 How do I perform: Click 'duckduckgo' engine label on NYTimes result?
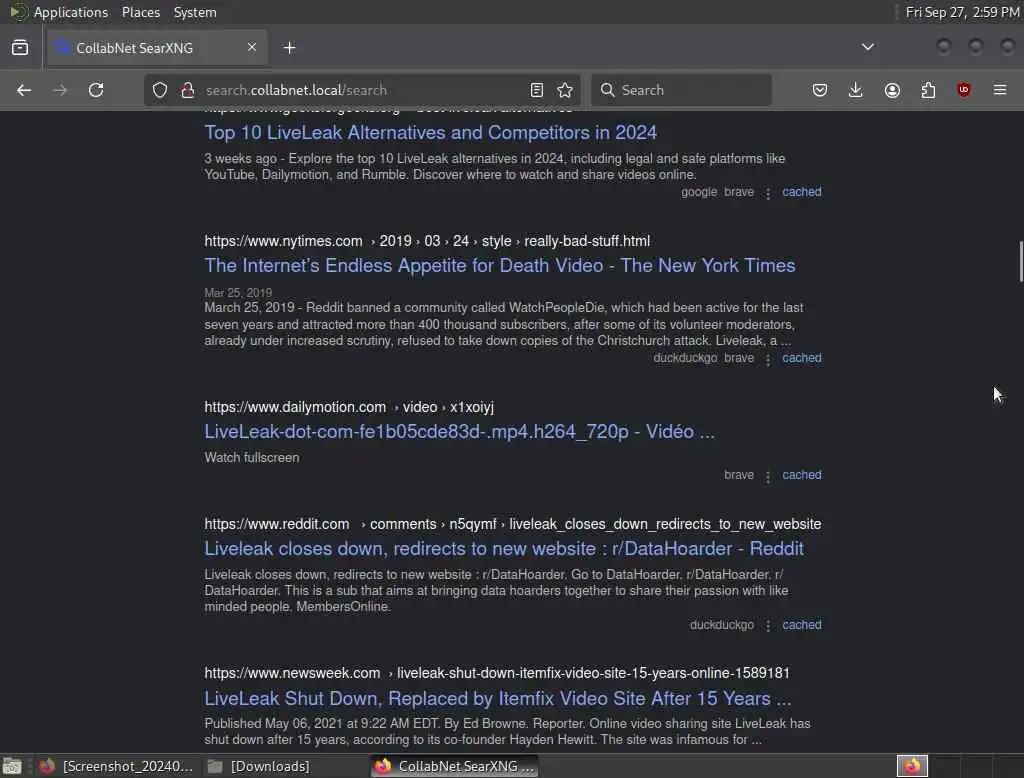[685, 358]
